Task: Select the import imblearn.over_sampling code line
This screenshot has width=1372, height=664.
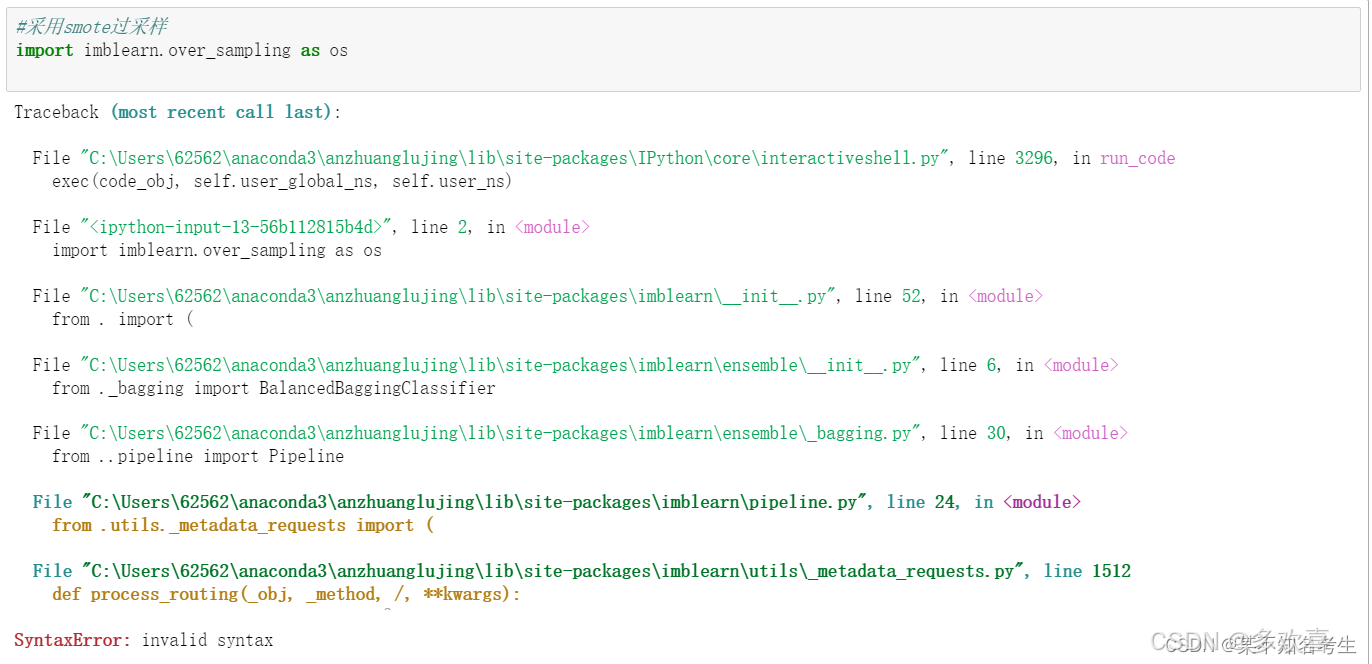Action: tap(180, 49)
